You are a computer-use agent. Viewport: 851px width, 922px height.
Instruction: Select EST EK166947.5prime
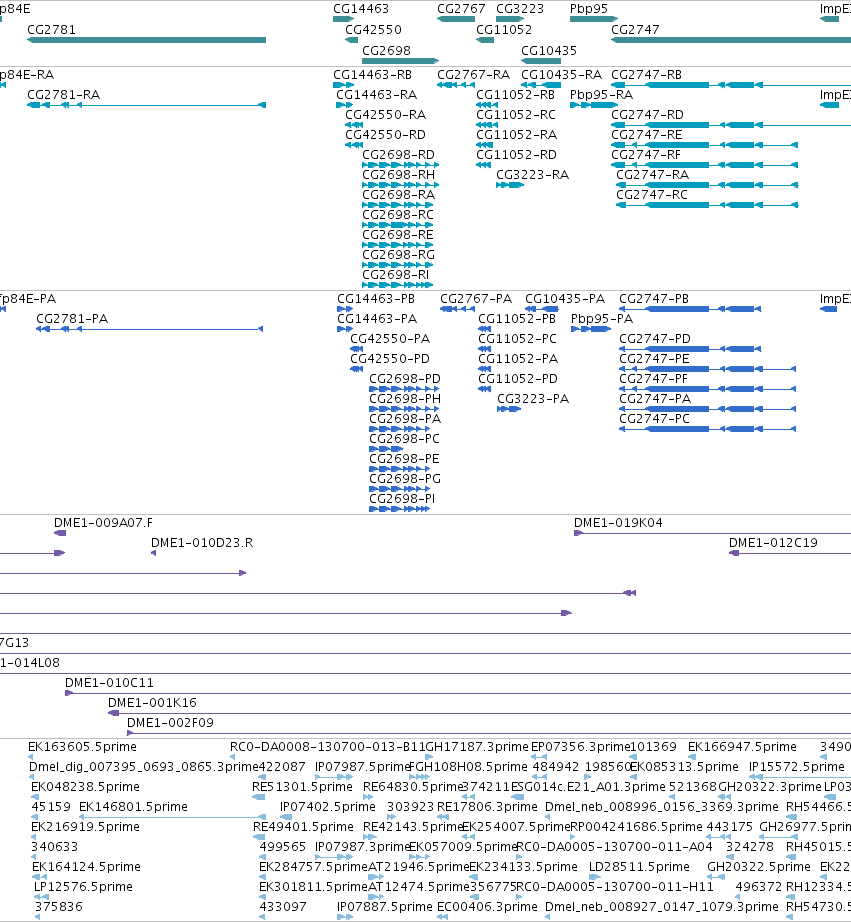(742, 747)
